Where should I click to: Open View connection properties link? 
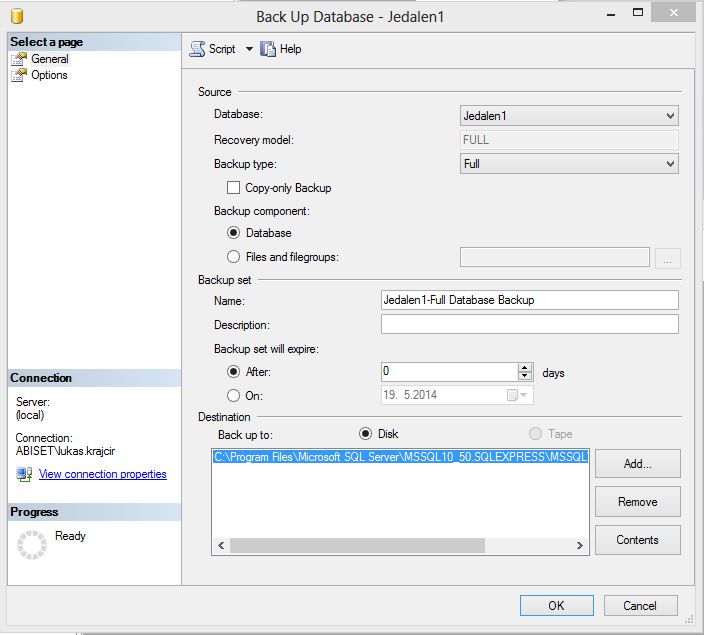pos(102,474)
